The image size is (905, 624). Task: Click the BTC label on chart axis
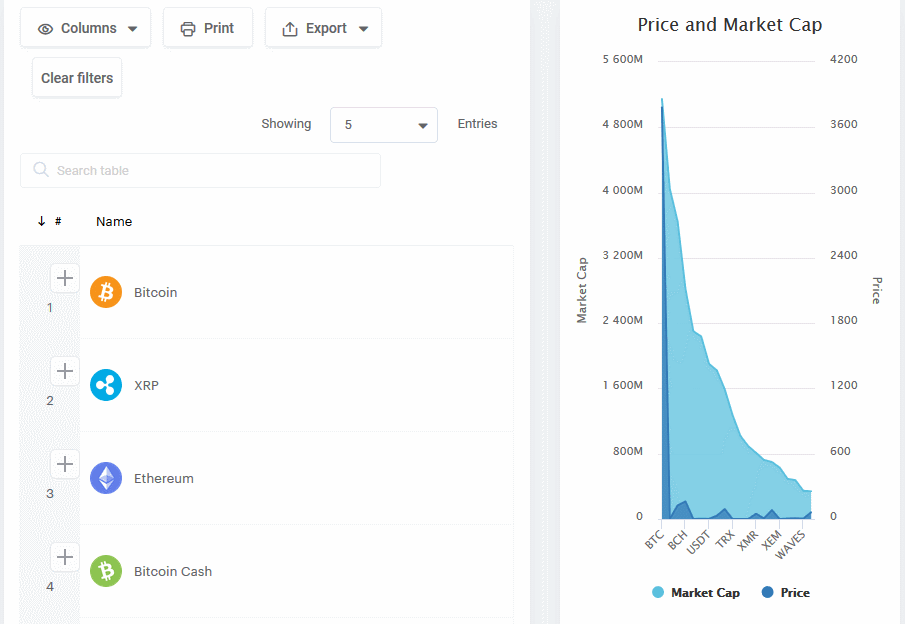pyautogui.click(x=654, y=540)
